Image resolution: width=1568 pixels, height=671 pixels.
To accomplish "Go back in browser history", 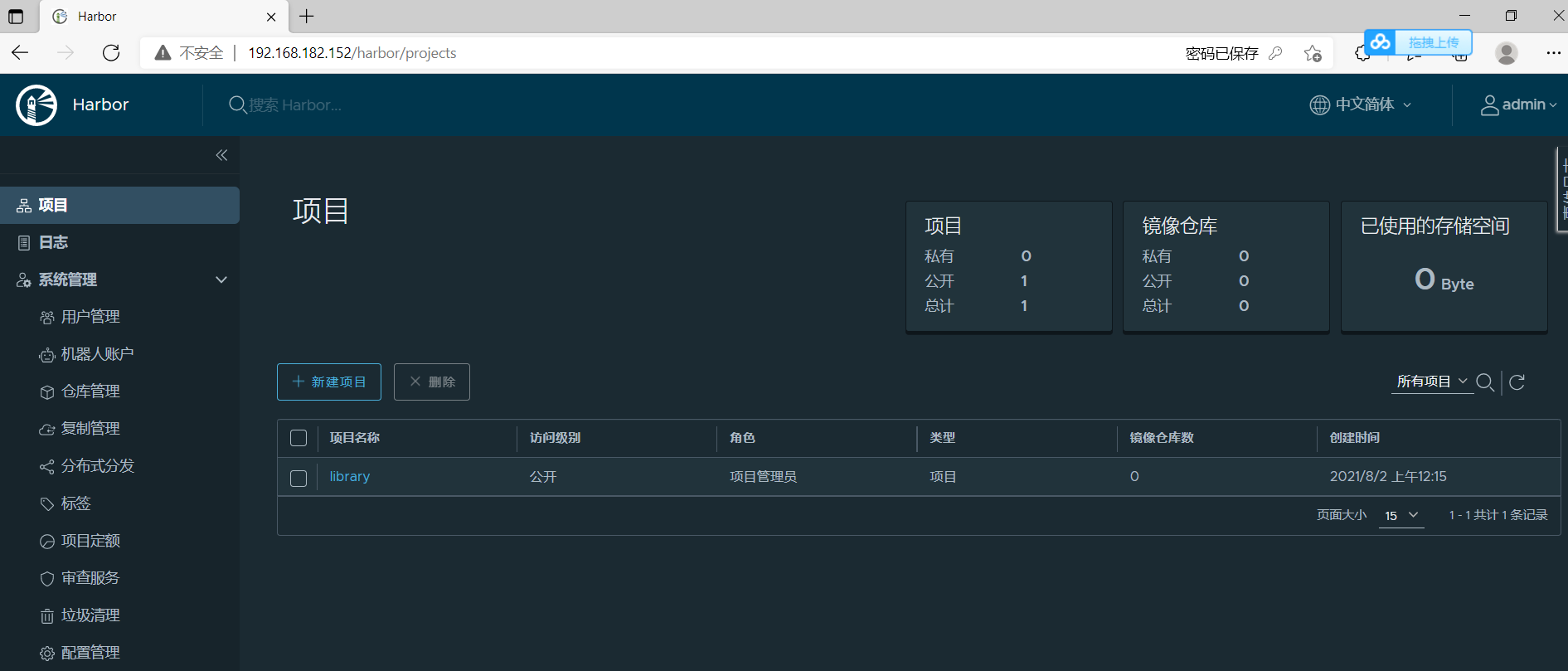I will tap(20, 53).
